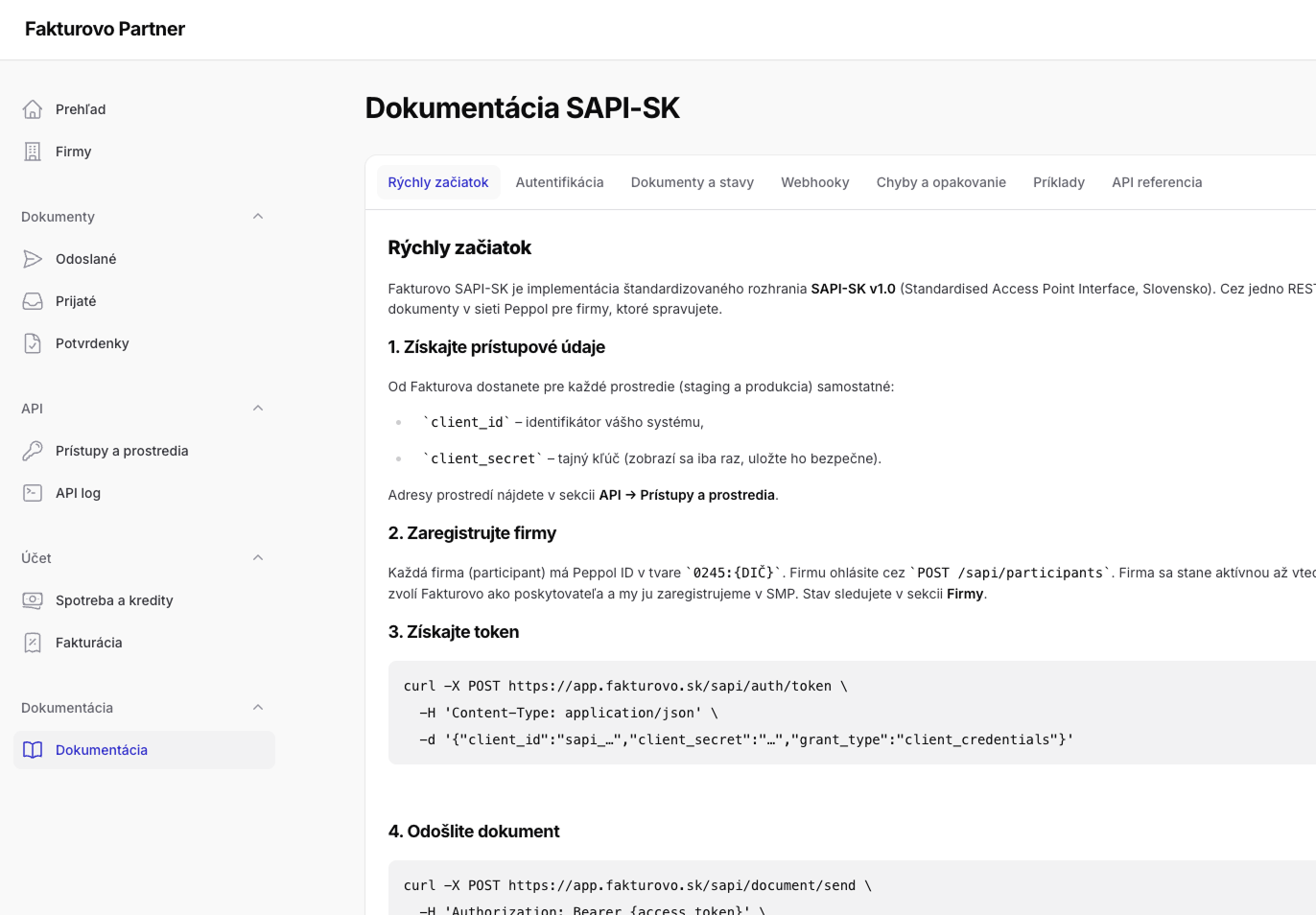Switch to the Autentifikácia tab
Image resolution: width=1316 pixels, height=915 pixels.
[560, 182]
